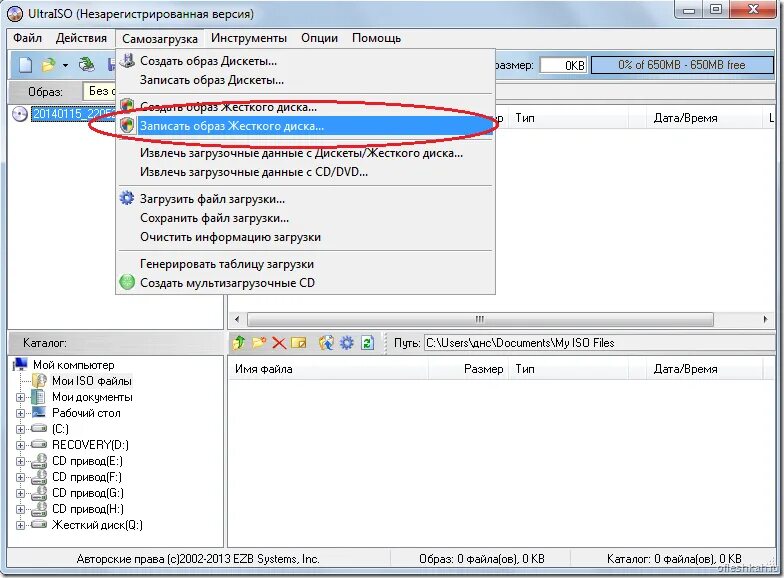The image size is (784, 578).
Task: Select the 20140115 image root node
Action: point(74,114)
